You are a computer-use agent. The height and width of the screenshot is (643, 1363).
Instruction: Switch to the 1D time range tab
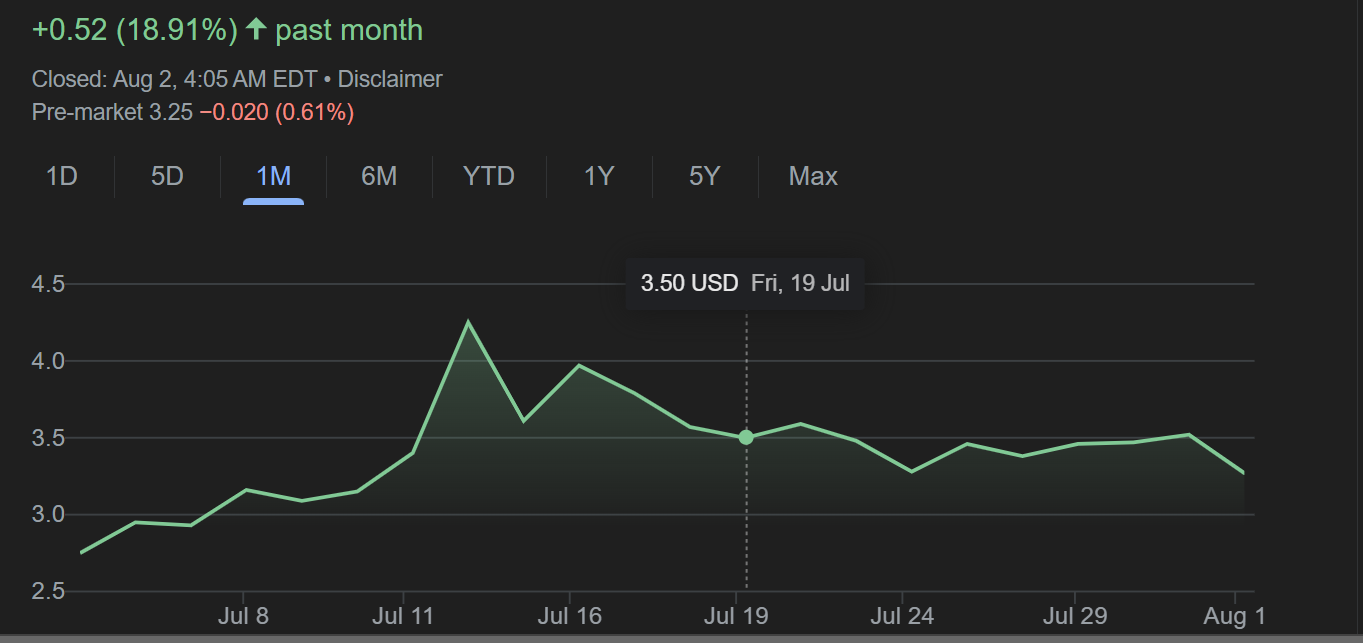(62, 177)
